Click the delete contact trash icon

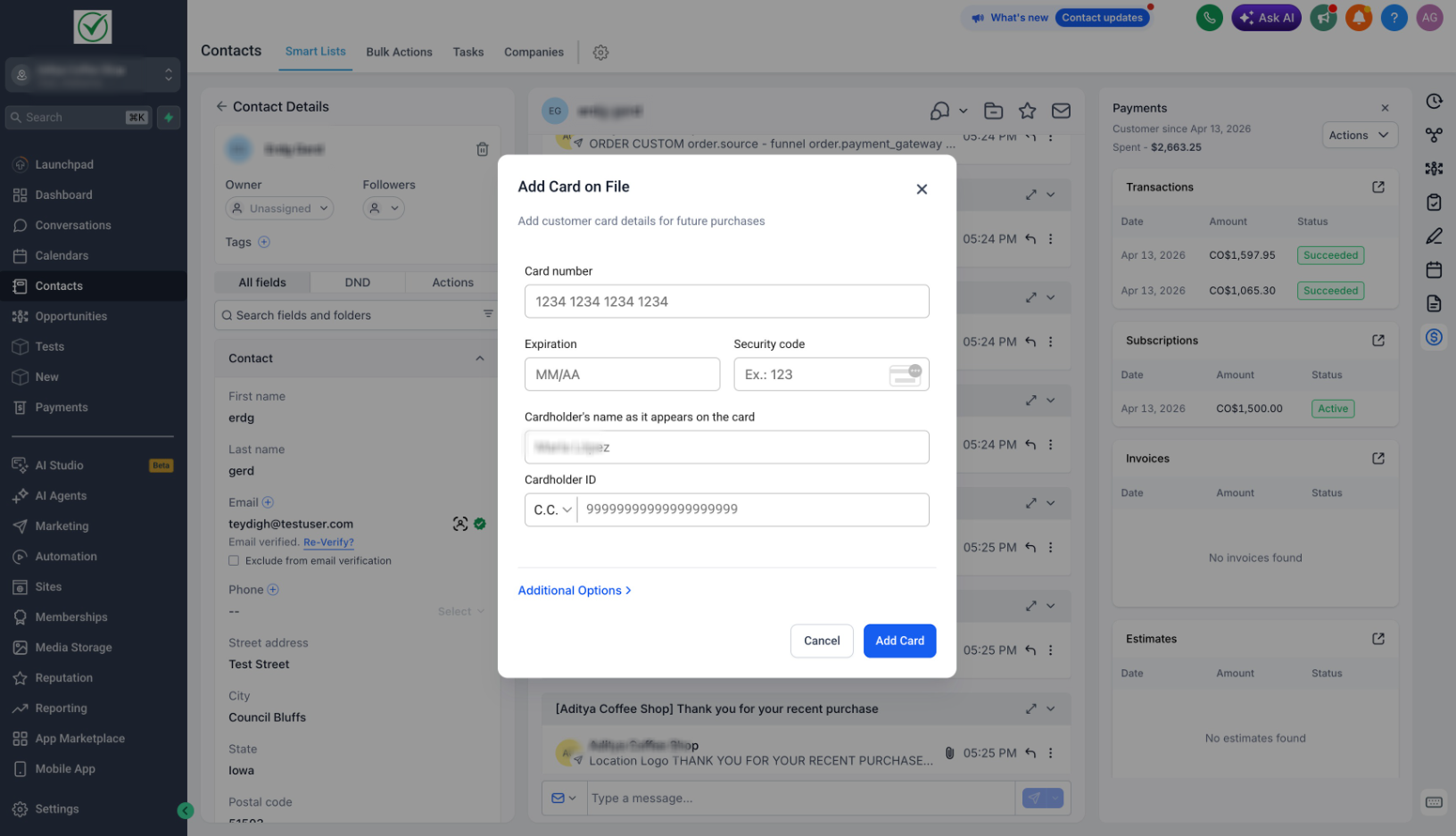pyautogui.click(x=482, y=149)
